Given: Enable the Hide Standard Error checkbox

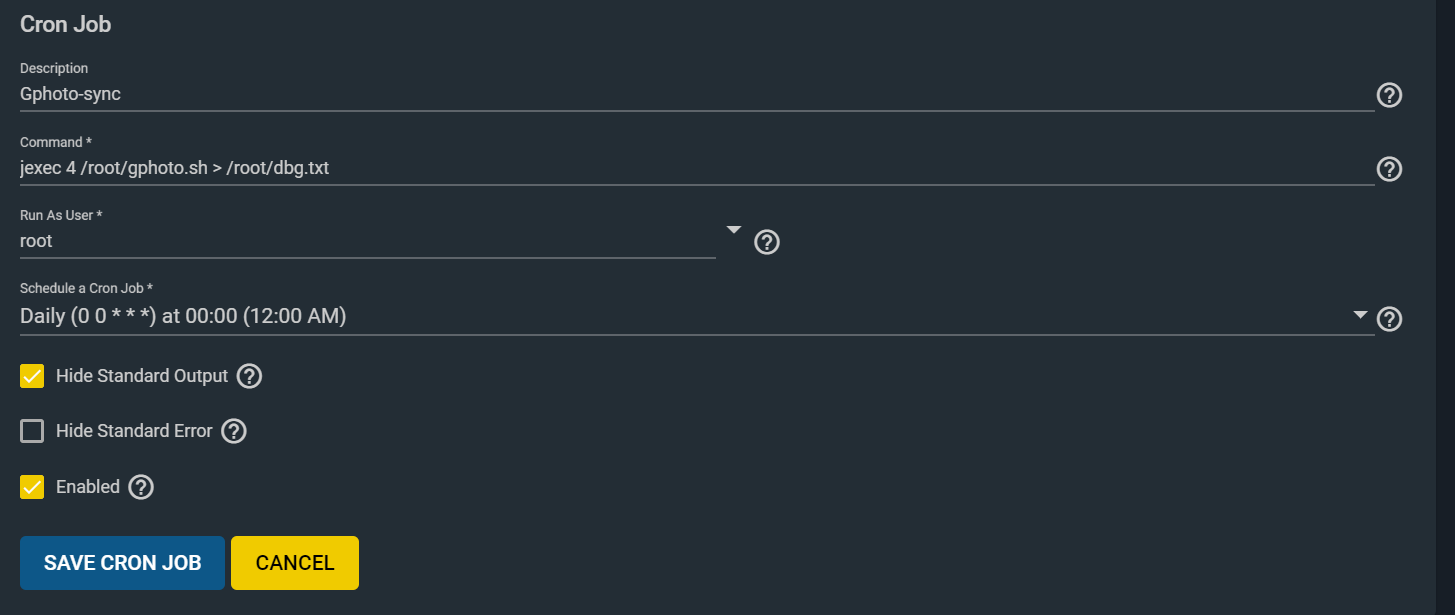Looking at the screenshot, I should [x=32, y=431].
